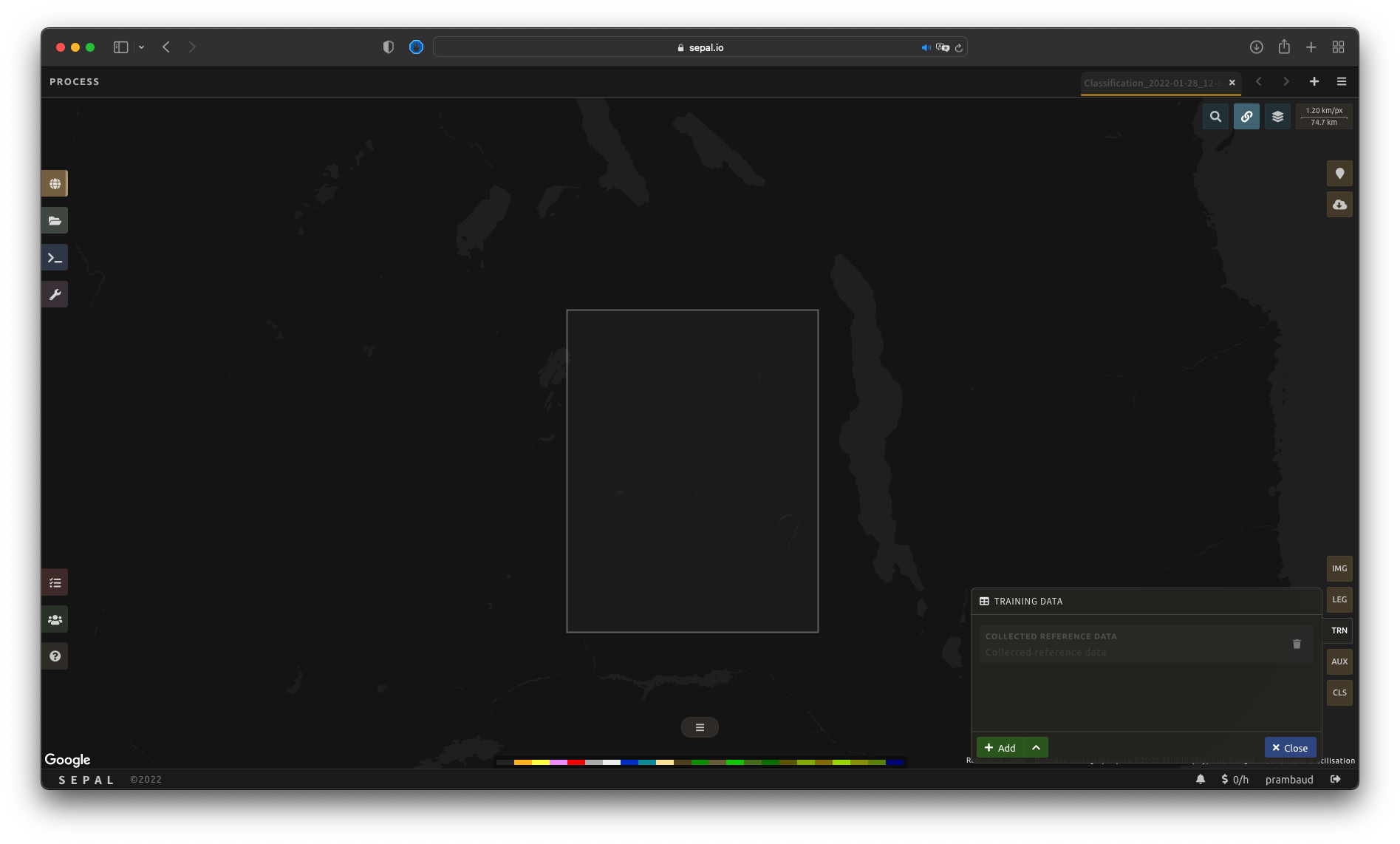Open the LEG legend panel tab
This screenshot has width=1400, height=844.
click(x=1339, y=599)
